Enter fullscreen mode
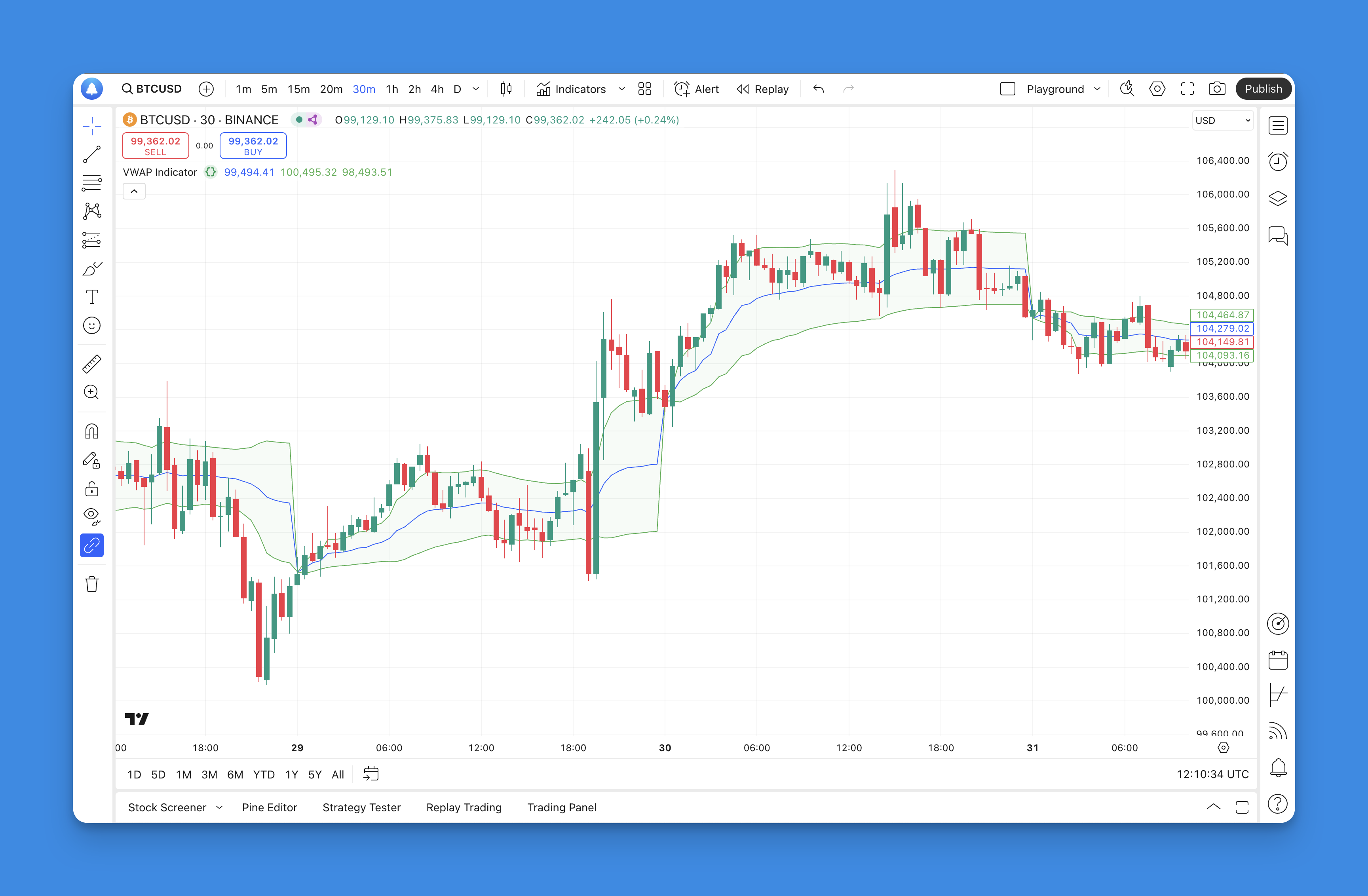Screen dimensions: 1368x896 click(x=1187, y=89)
